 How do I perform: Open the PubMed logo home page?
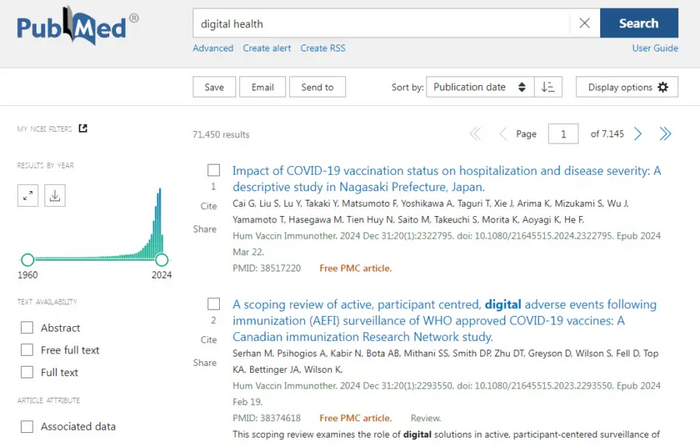tap(77, 27)
